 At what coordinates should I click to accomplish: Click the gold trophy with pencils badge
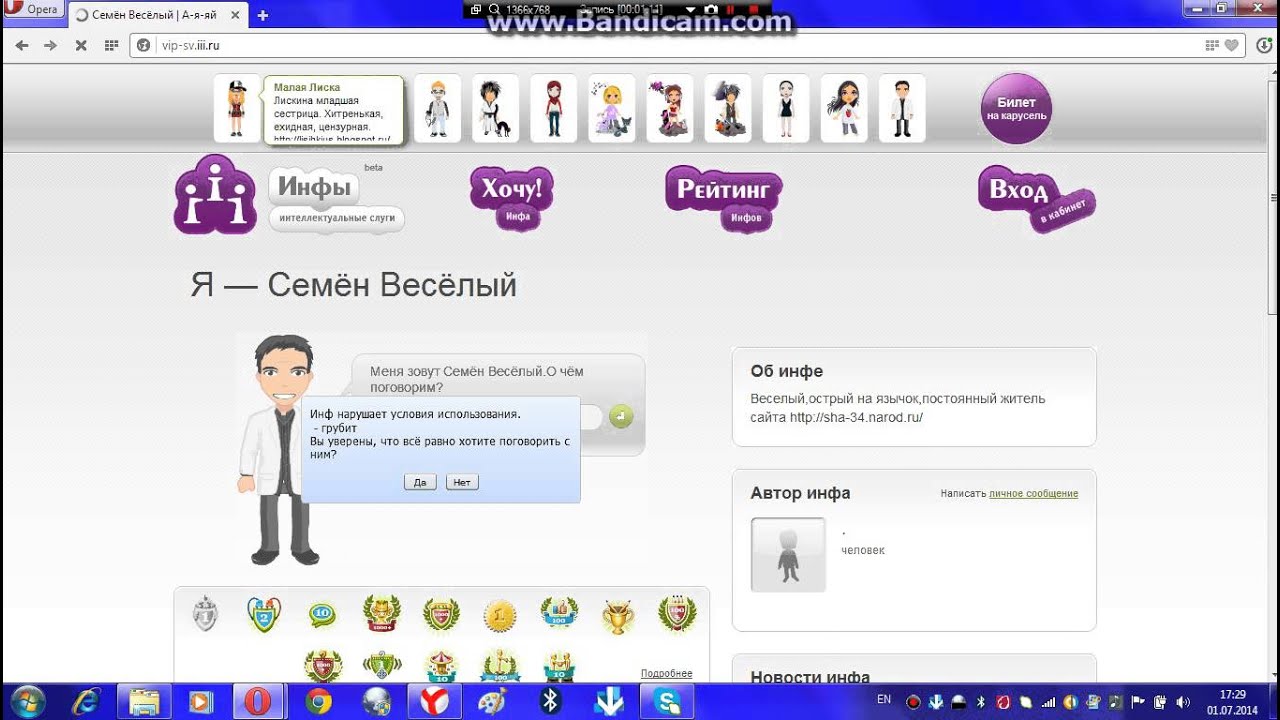618,617
